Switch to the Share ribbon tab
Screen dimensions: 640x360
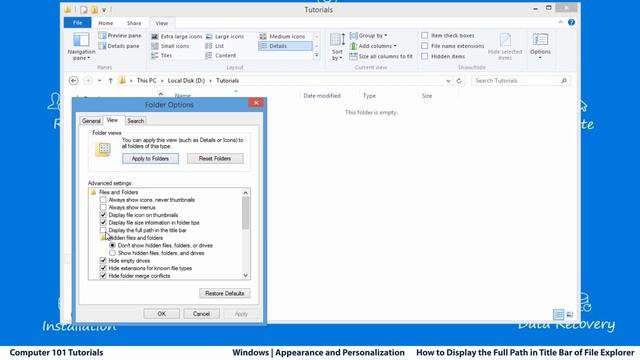click(x=134, y=23)
